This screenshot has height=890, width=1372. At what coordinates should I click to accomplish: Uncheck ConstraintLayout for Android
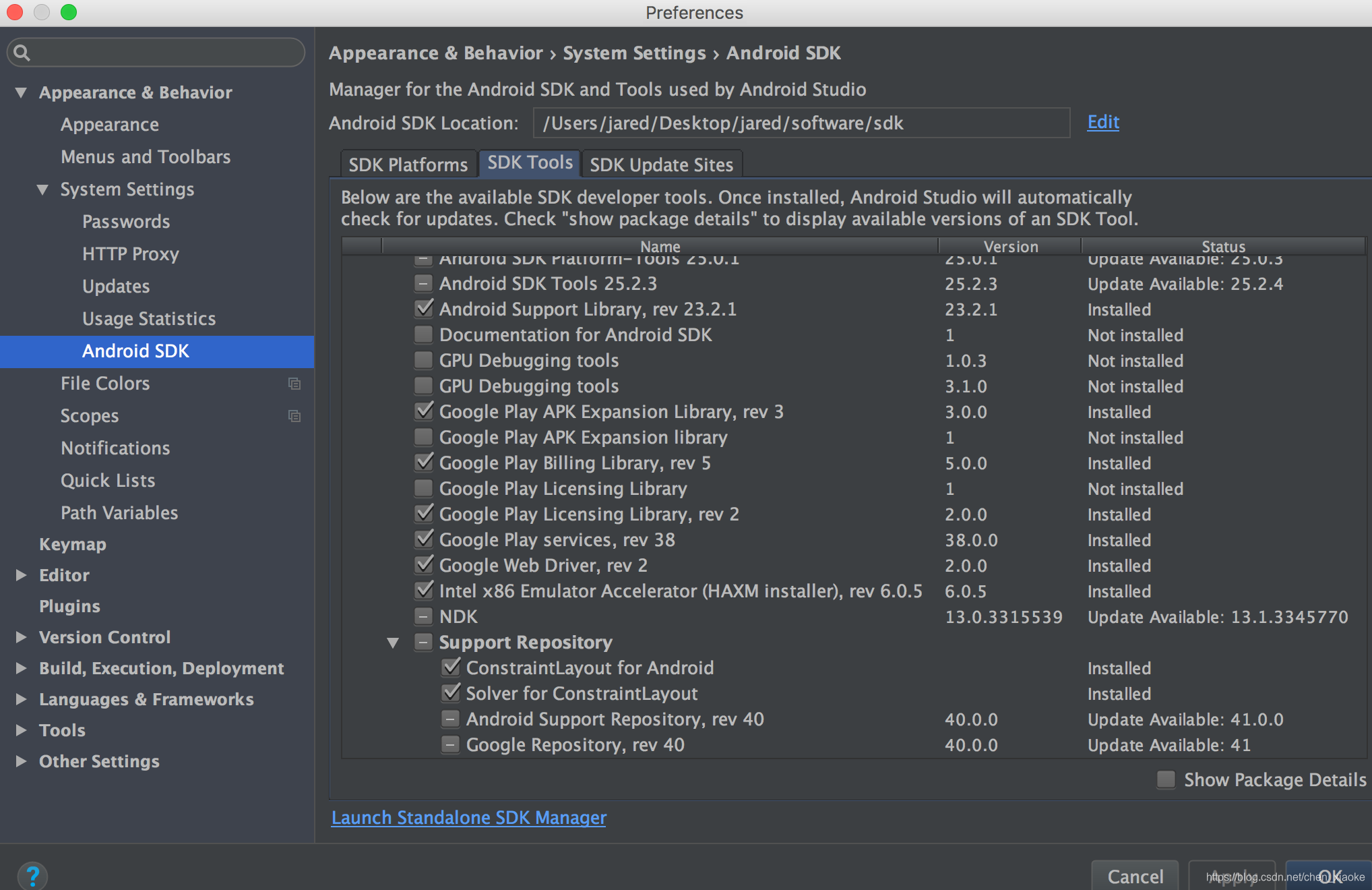tap(450, 667)
